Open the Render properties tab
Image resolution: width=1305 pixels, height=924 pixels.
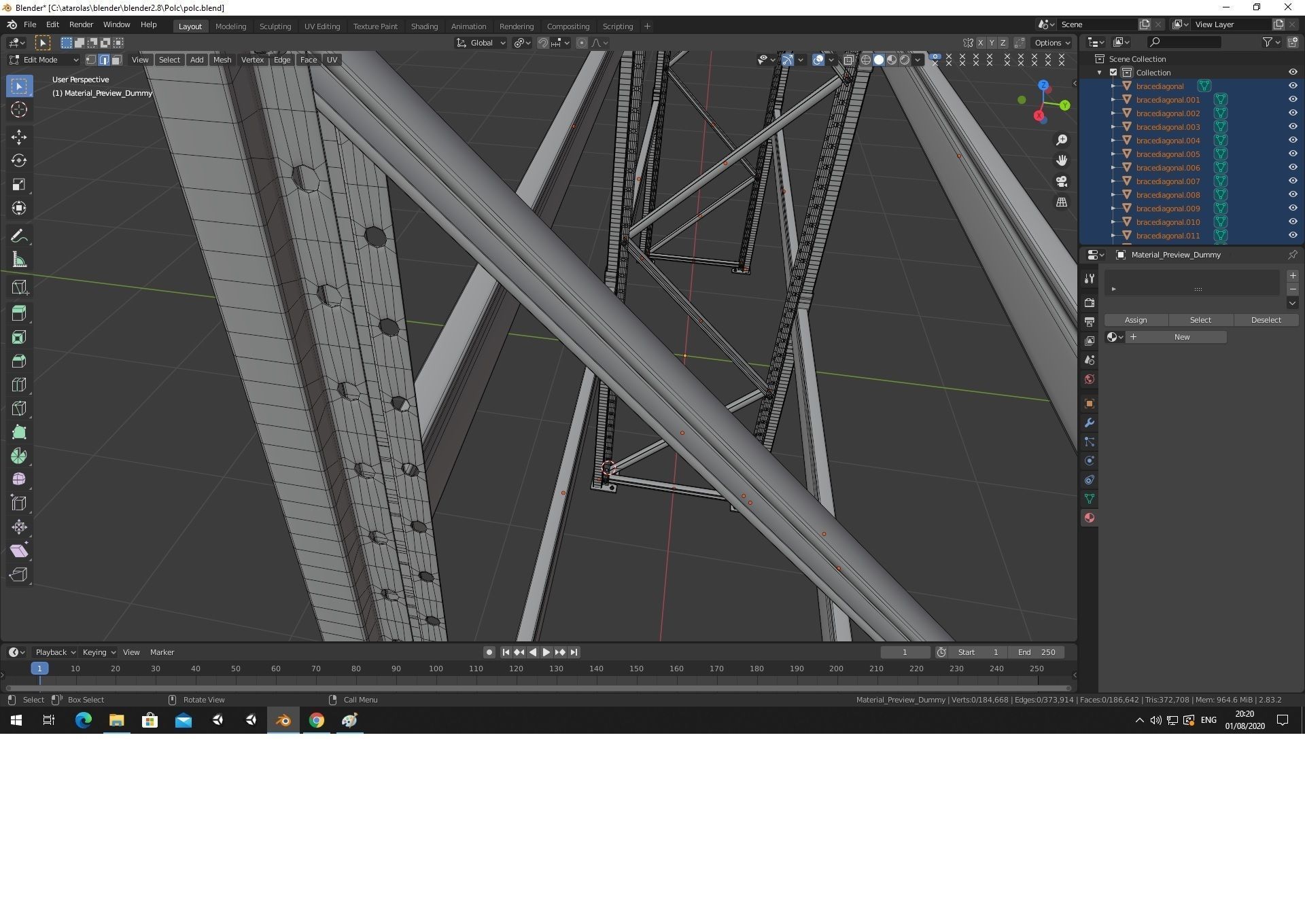click(1090, 302)
